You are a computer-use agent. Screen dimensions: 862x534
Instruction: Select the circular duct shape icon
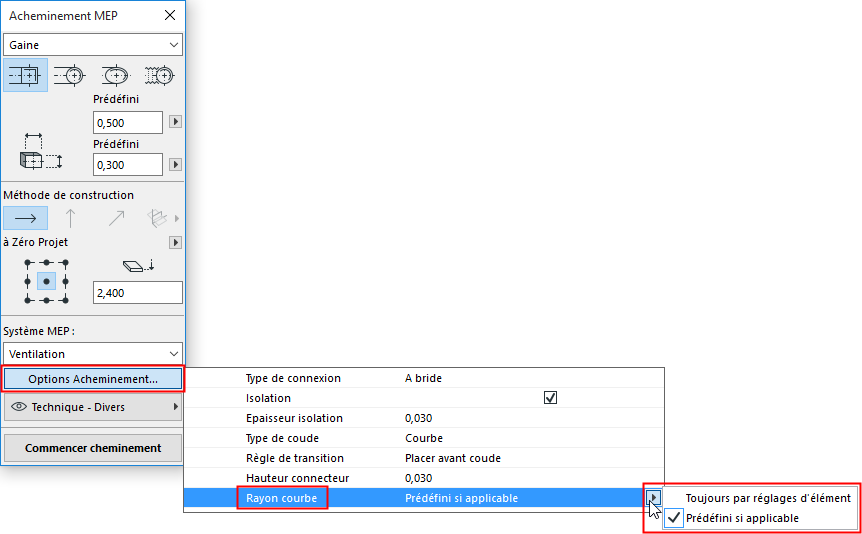70,75
